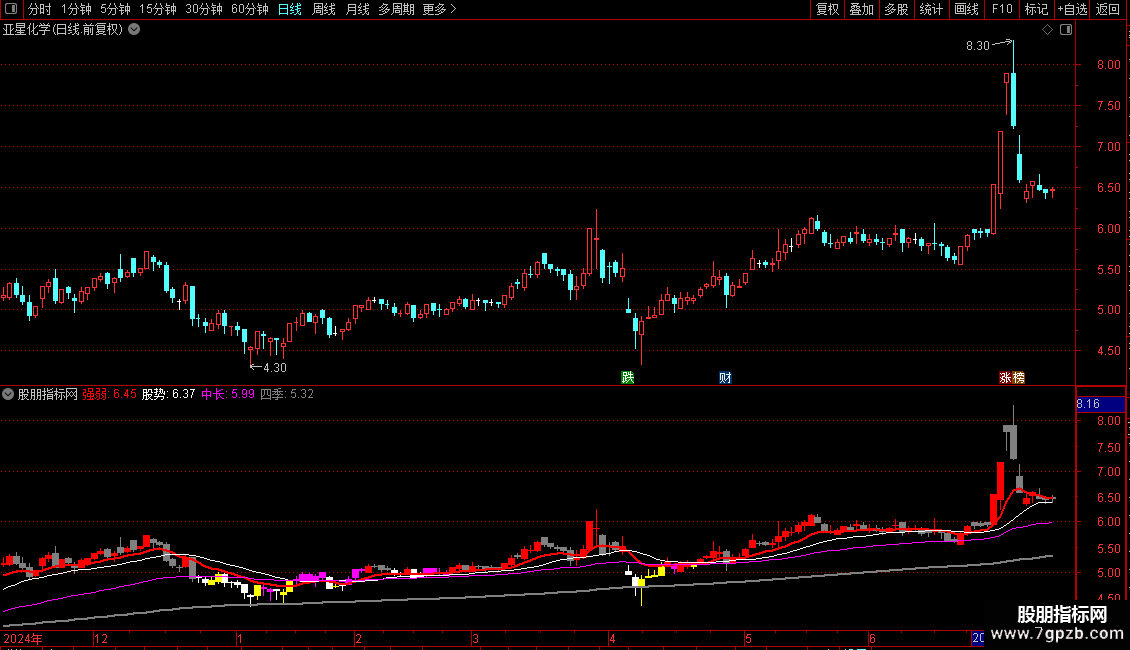Open the 统计 statistics tool
The image size is (1130, 650).
(930, 9)
